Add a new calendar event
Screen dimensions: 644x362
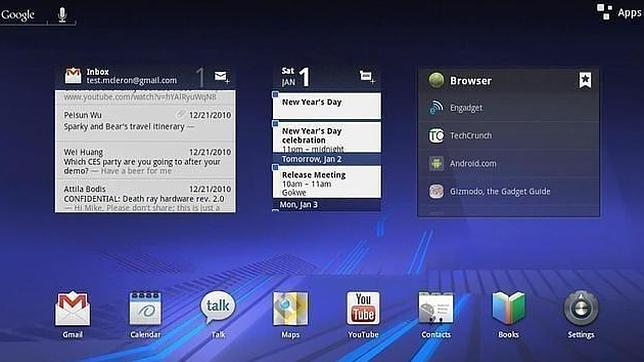367,76
